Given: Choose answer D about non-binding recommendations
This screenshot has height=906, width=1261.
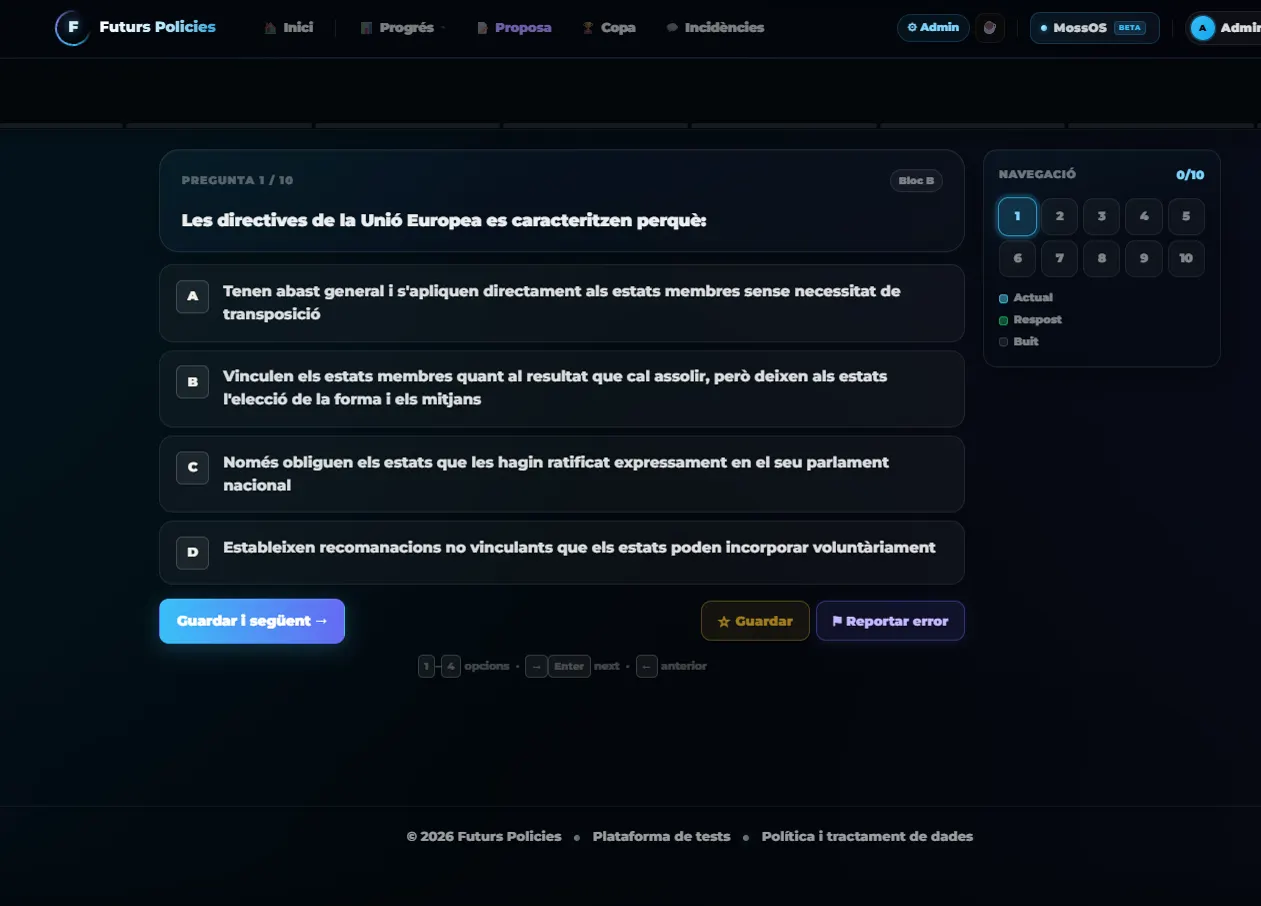Looking at the screenshot, I should click(x=562, y=552).
